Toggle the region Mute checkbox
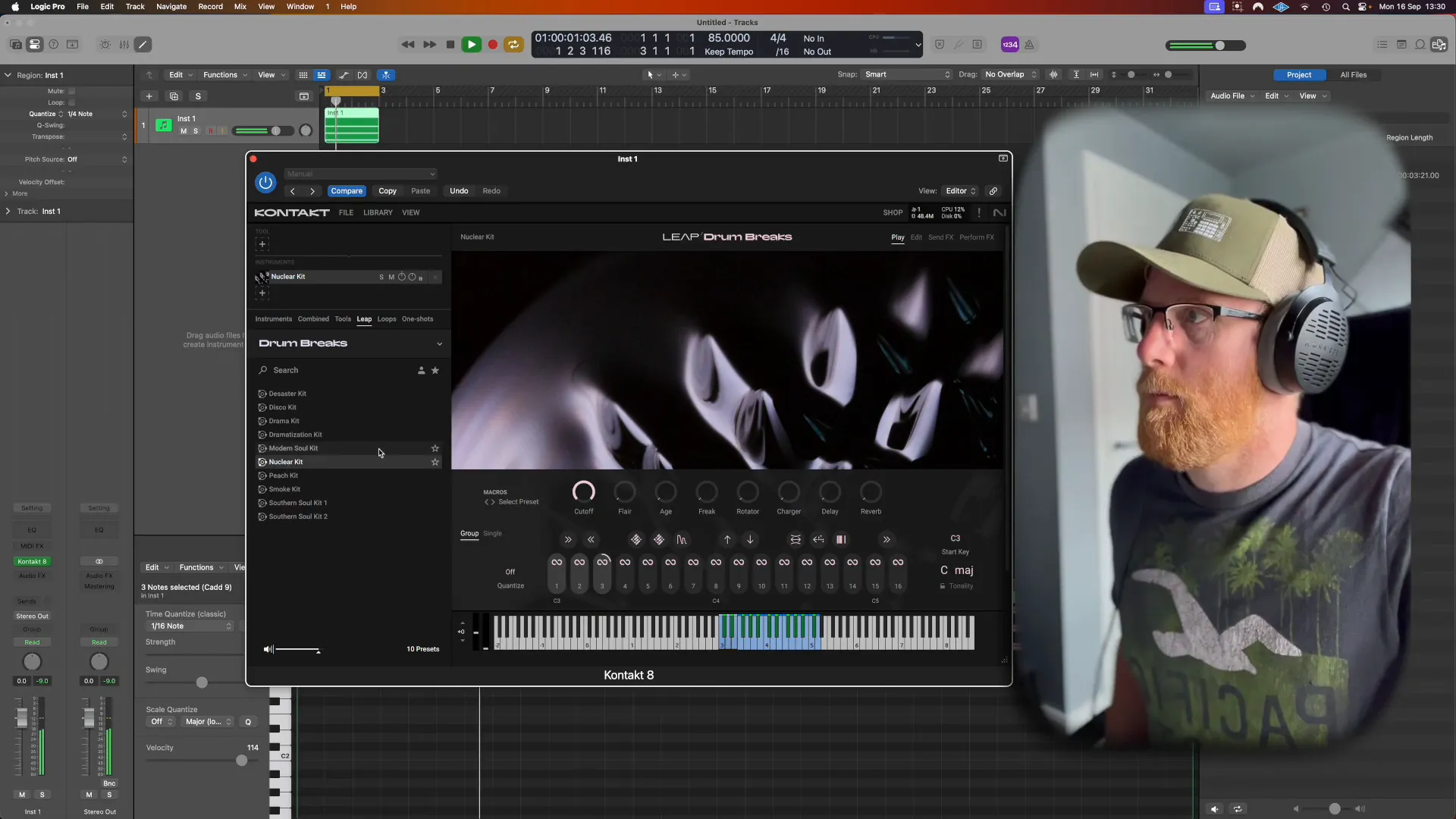 tap(71, 91)
